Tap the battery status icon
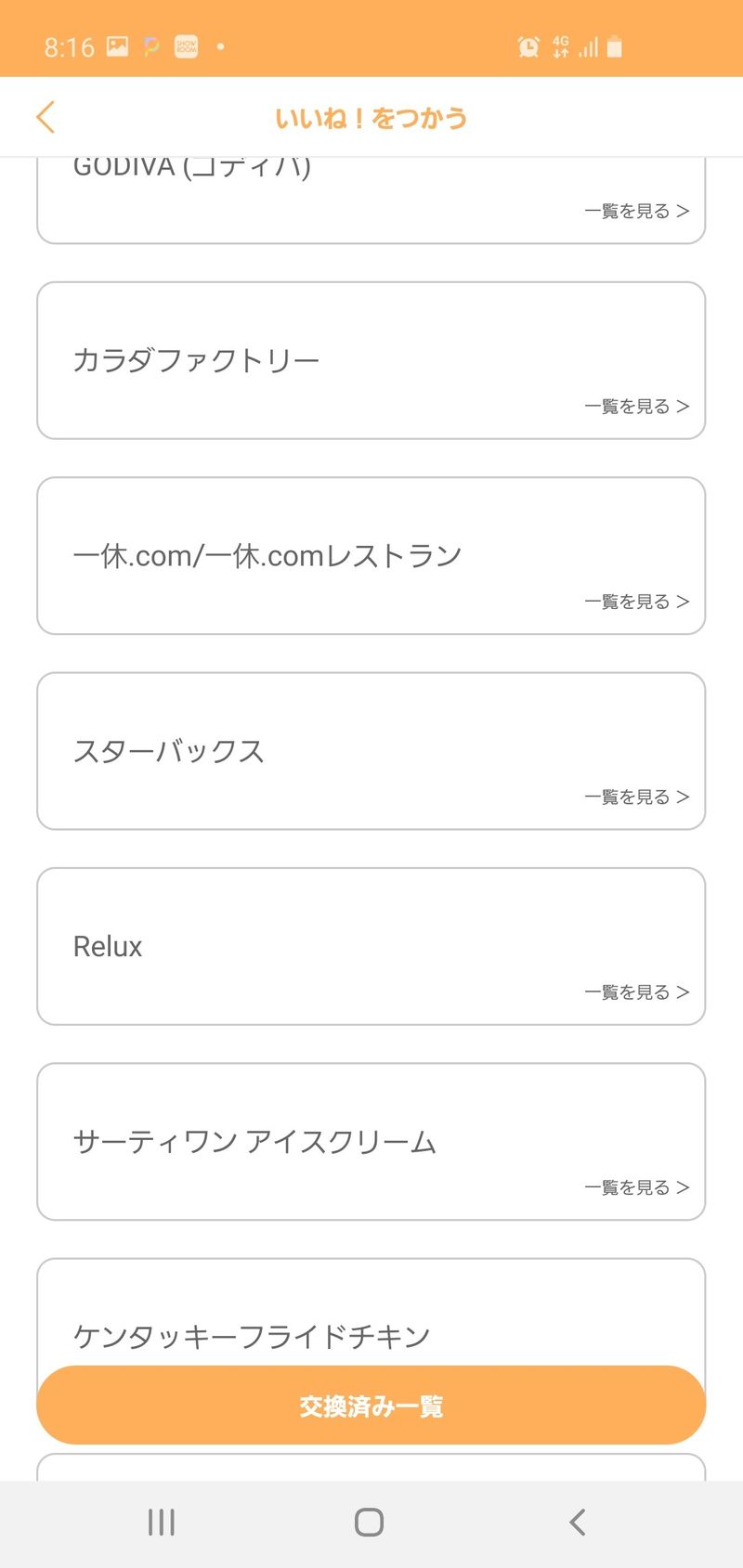This screenshot has width=743, height=1568. pos(615,46)
